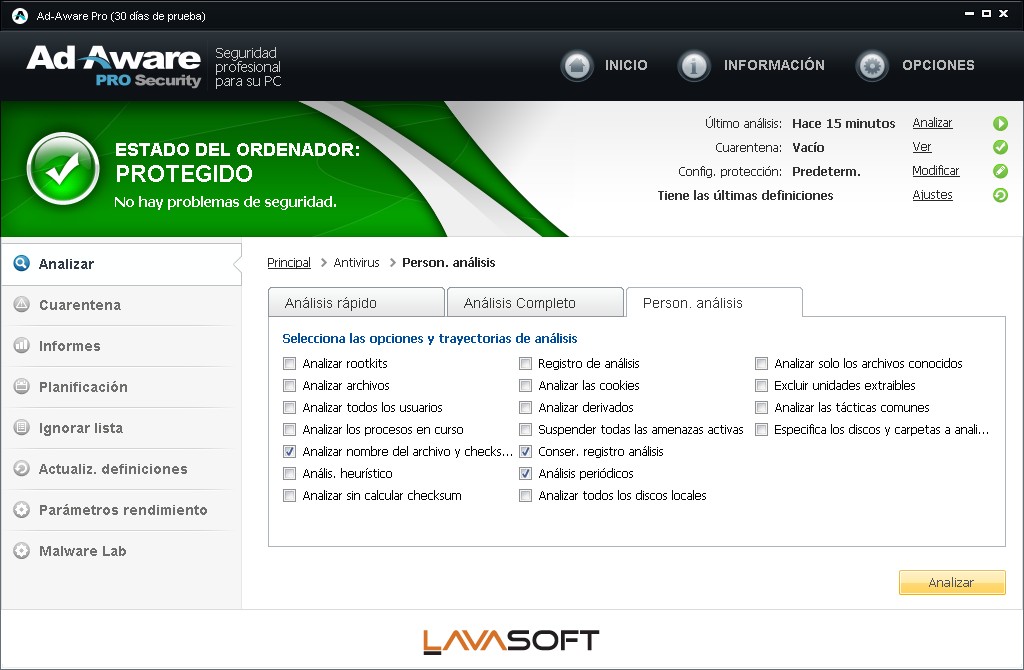Image resolution: width=1024 pixels, height=670 pixels.
Task: Click the Ver link for Cuarentena
Action: point(922,147)
